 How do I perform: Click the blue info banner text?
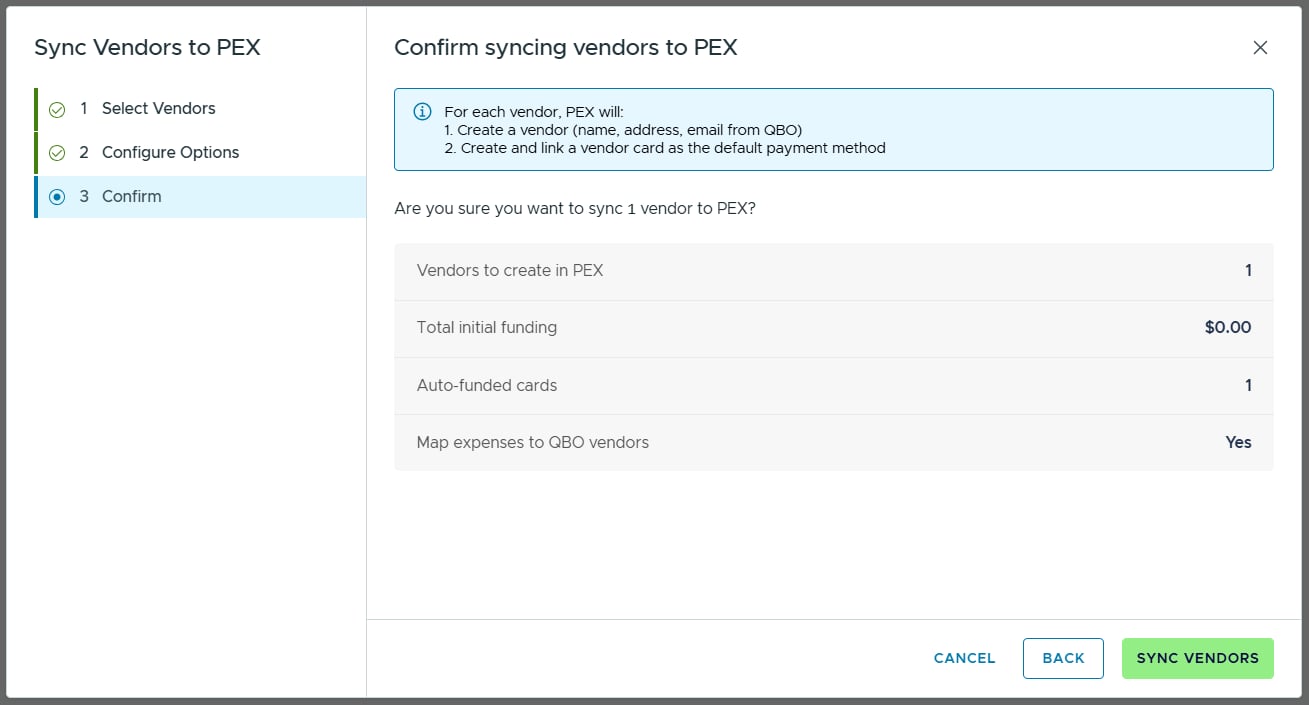pos(665,130)
